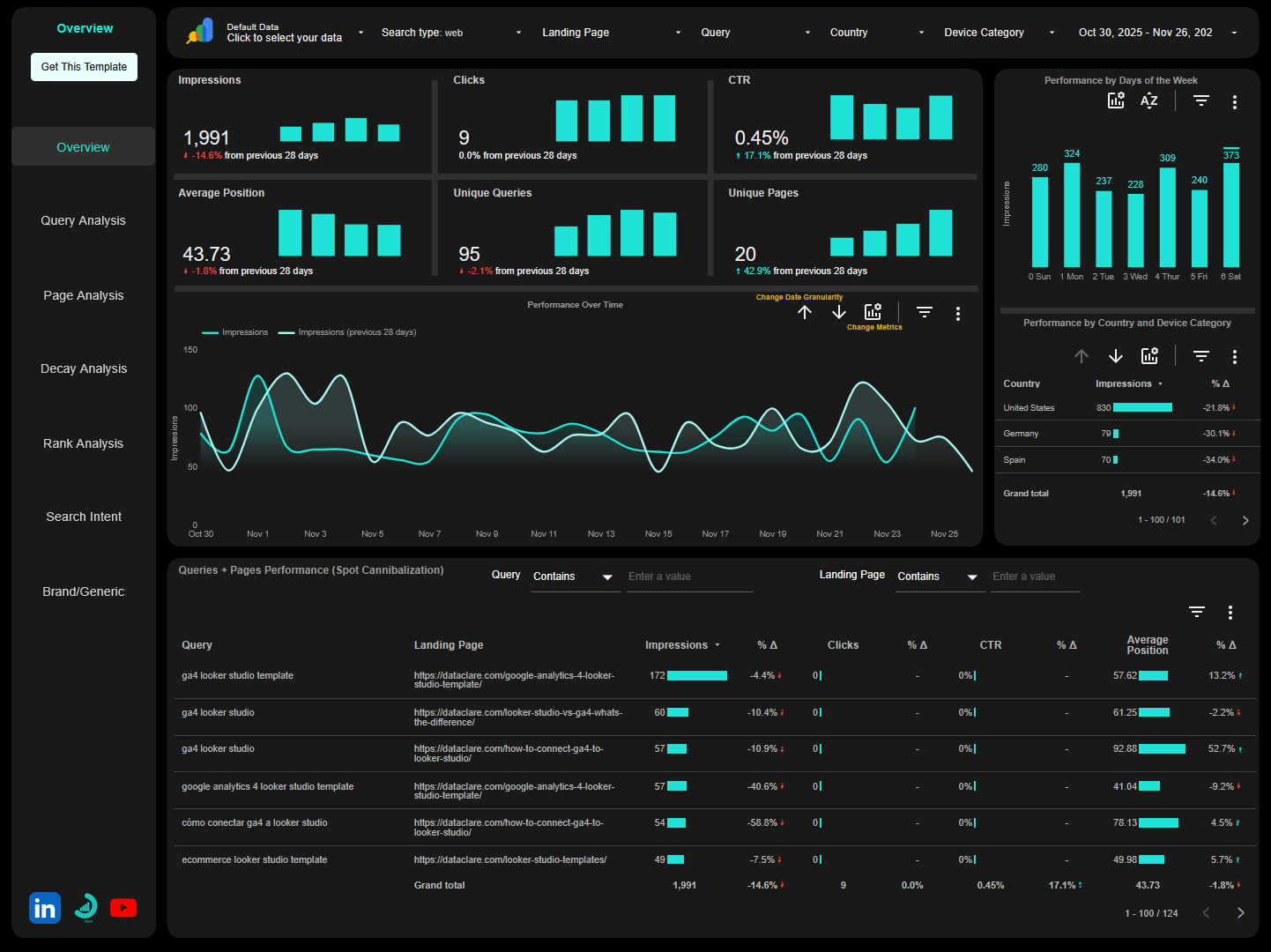Image resolution: width=1271 pixels, height=952 pixels.
Task: Select Query Analysis in the sidebar
Action: point(83,220)
